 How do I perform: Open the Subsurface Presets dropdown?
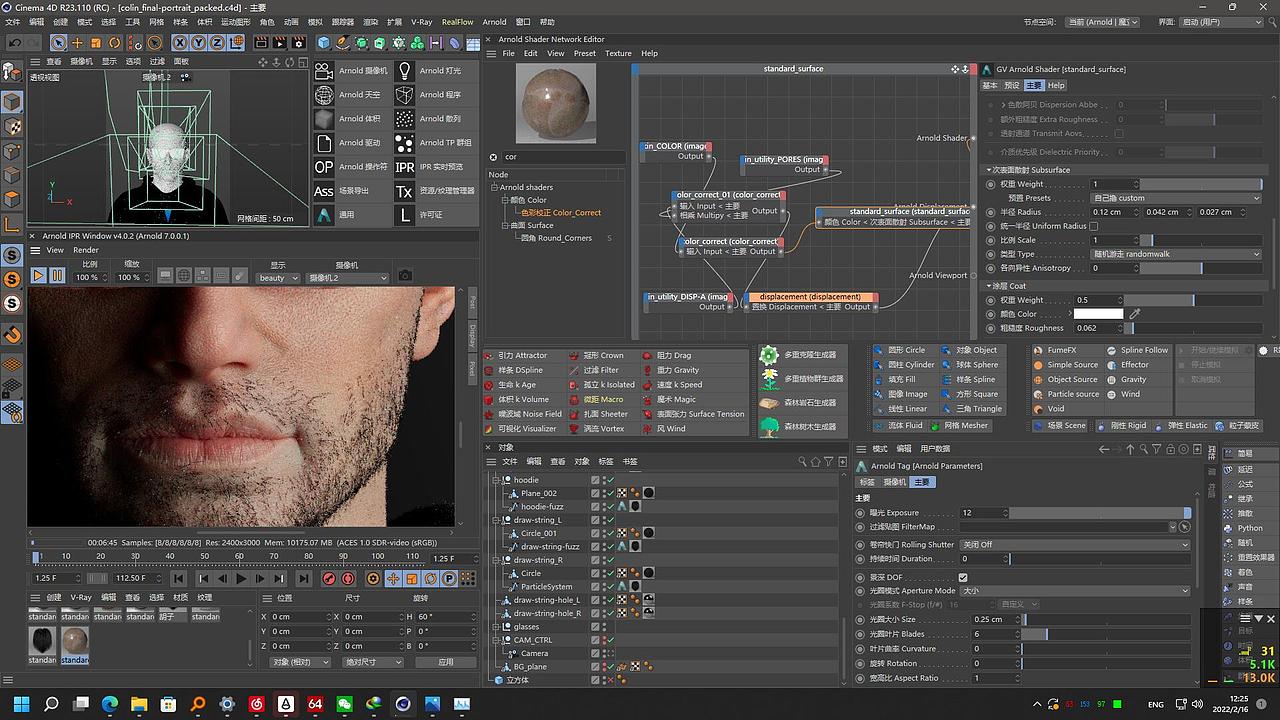pyautogui.click(x=1176, y=198)
